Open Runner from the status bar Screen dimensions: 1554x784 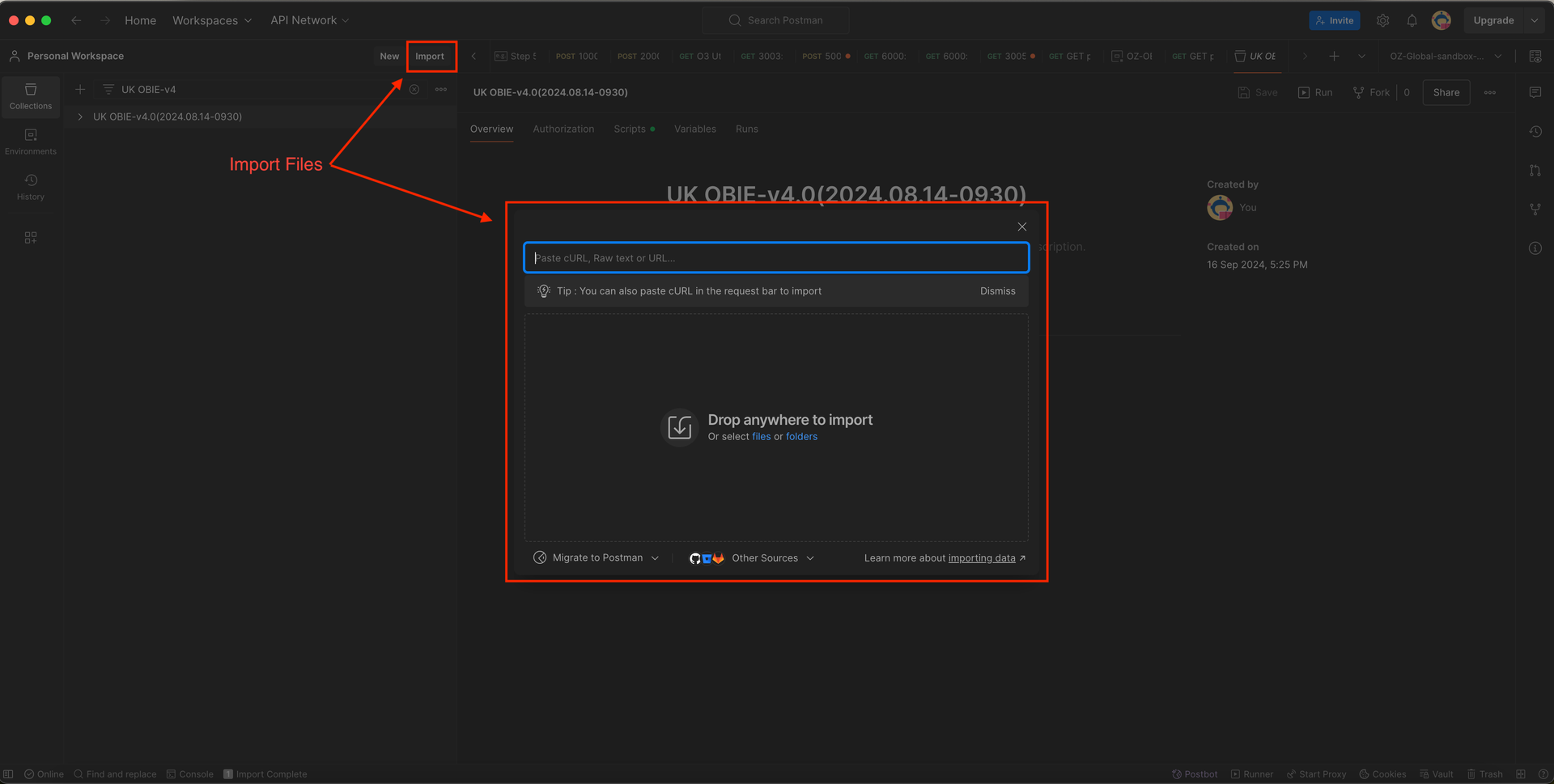pos(1252,774)
